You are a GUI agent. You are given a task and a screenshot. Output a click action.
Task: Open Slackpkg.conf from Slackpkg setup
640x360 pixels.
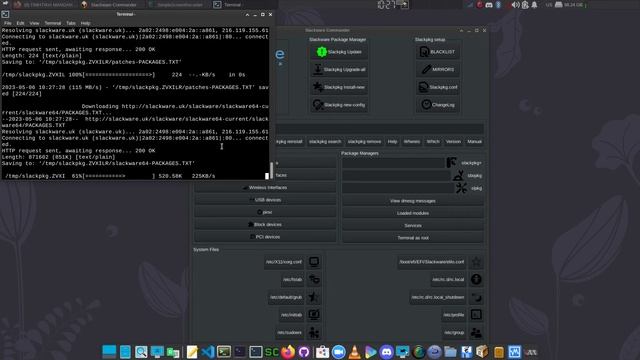(x=438, y=87)
